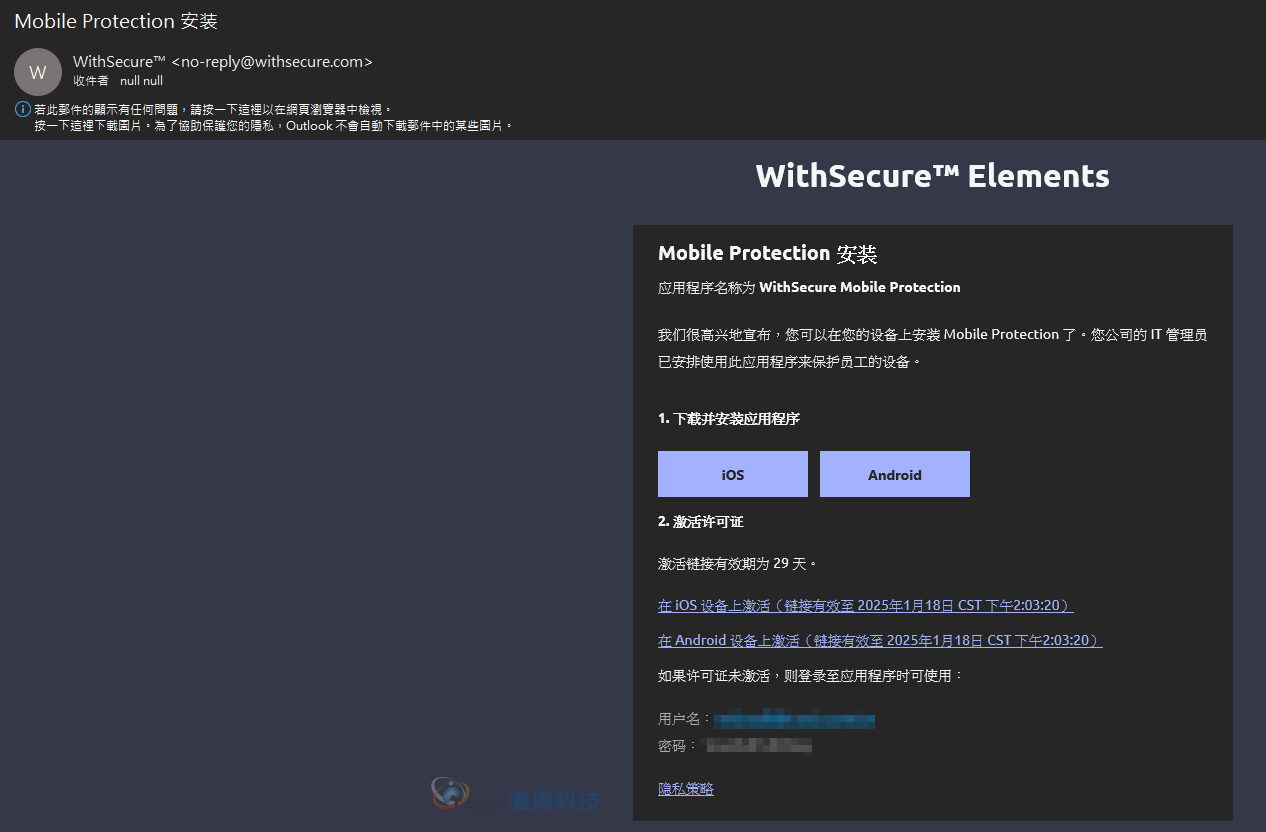Click the sender address no-reply@withsecure.com

point(272,62)
